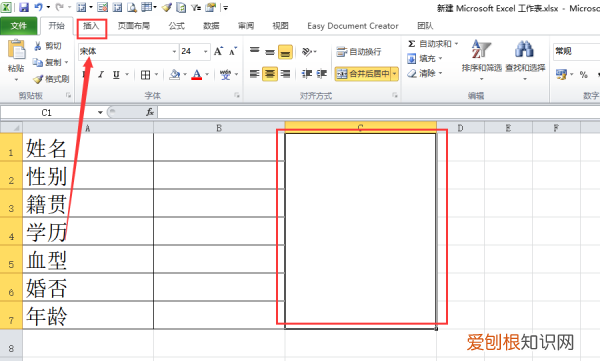
Task: Switch to the 插入 Insert tab
Action: (91, 26)
